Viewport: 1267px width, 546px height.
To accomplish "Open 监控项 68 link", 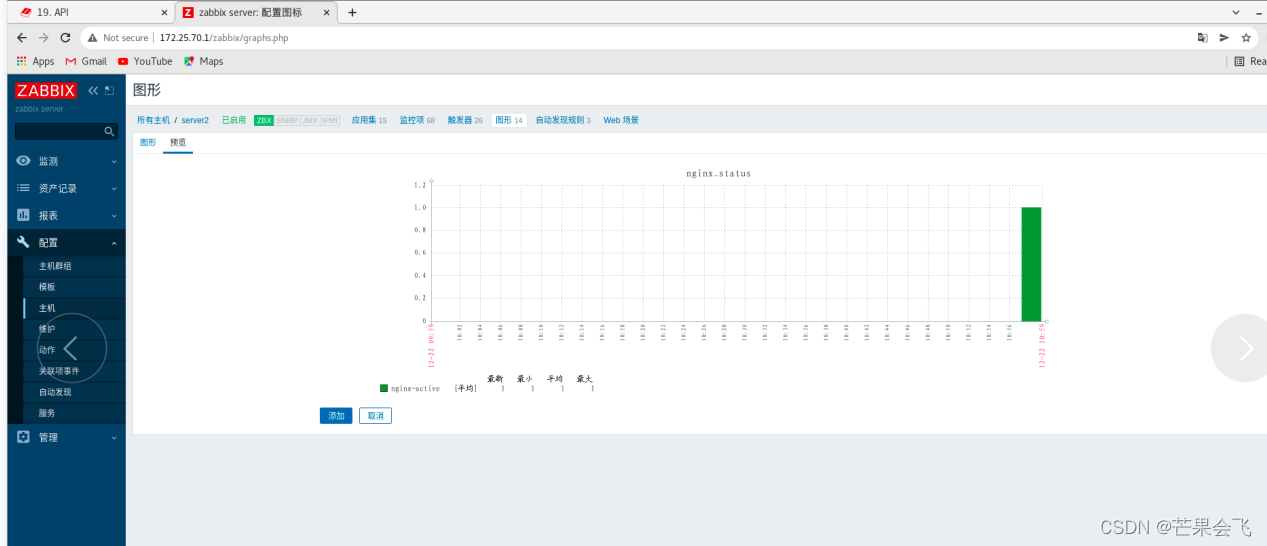I will (x=417, y=120).
